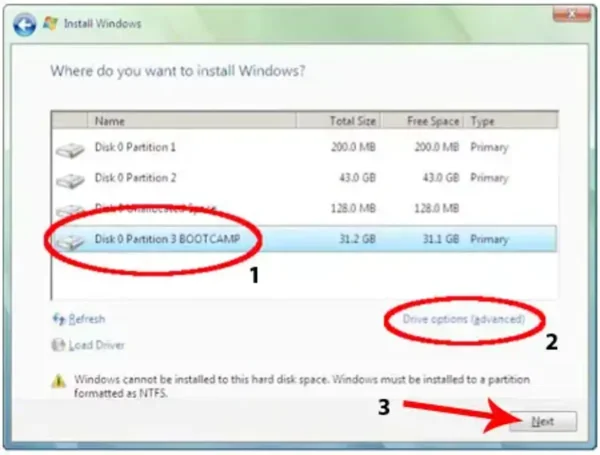The image size is (600, 455).
Task: Click the blue Back arrow button
Action: point(24,25)
